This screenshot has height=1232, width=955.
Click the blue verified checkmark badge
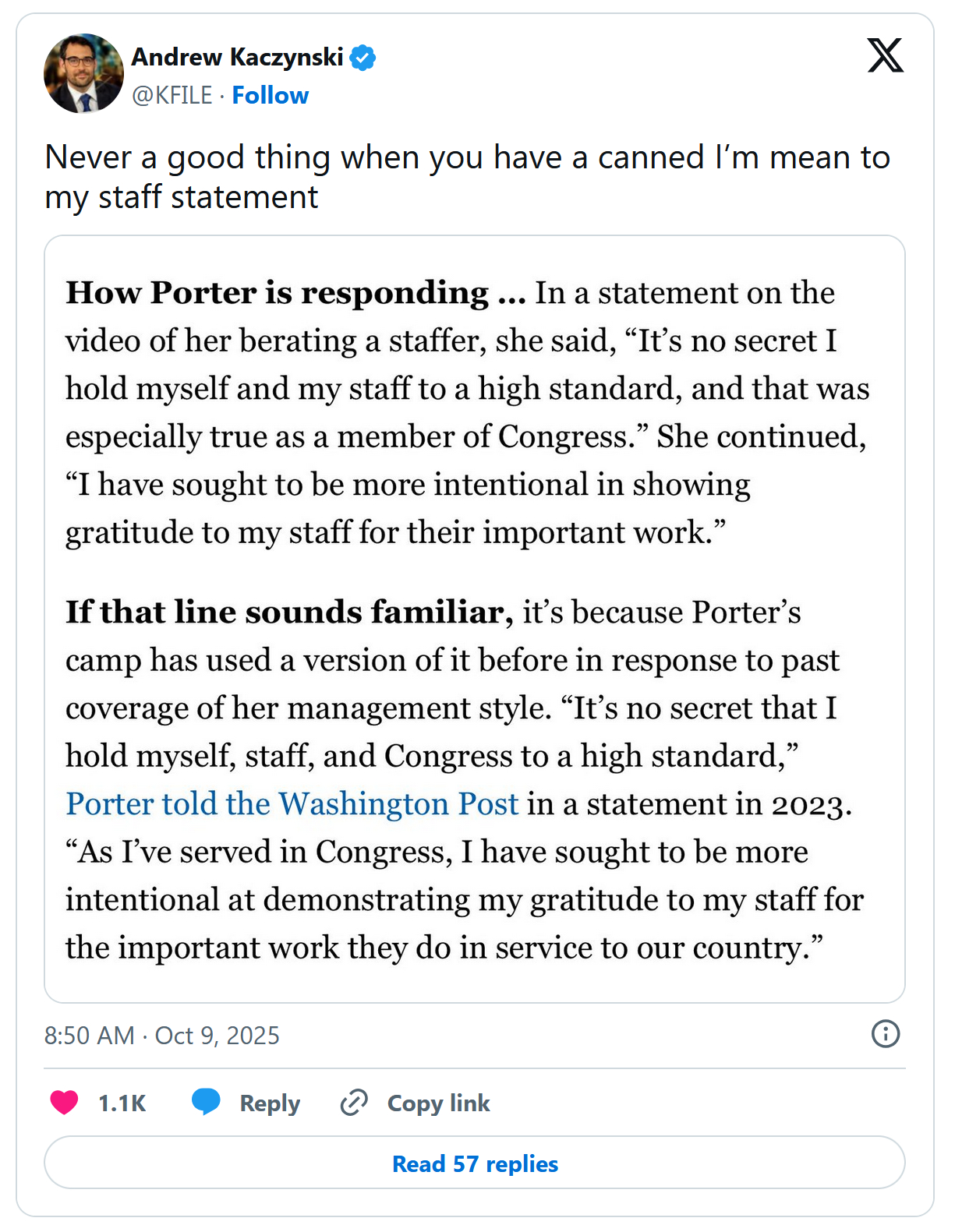(x=363, y=58)
